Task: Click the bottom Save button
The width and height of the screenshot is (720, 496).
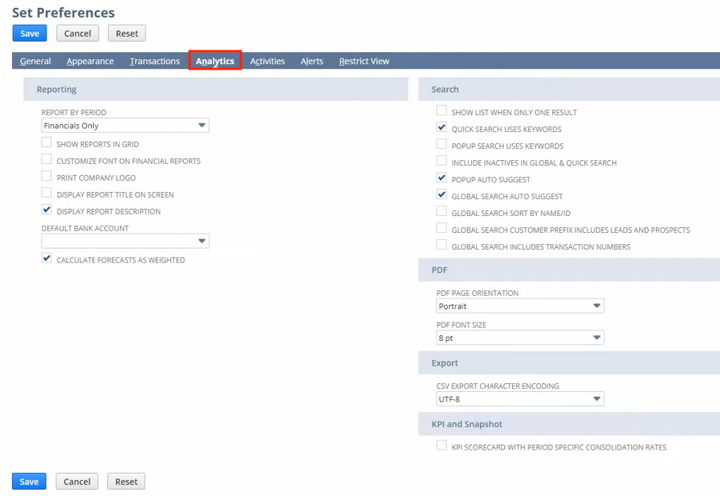Action: click(x=29, y=481)
